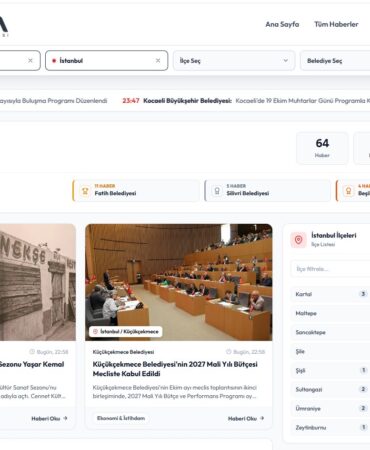Focus the İlçe filtrele search field

pos(330,269)
